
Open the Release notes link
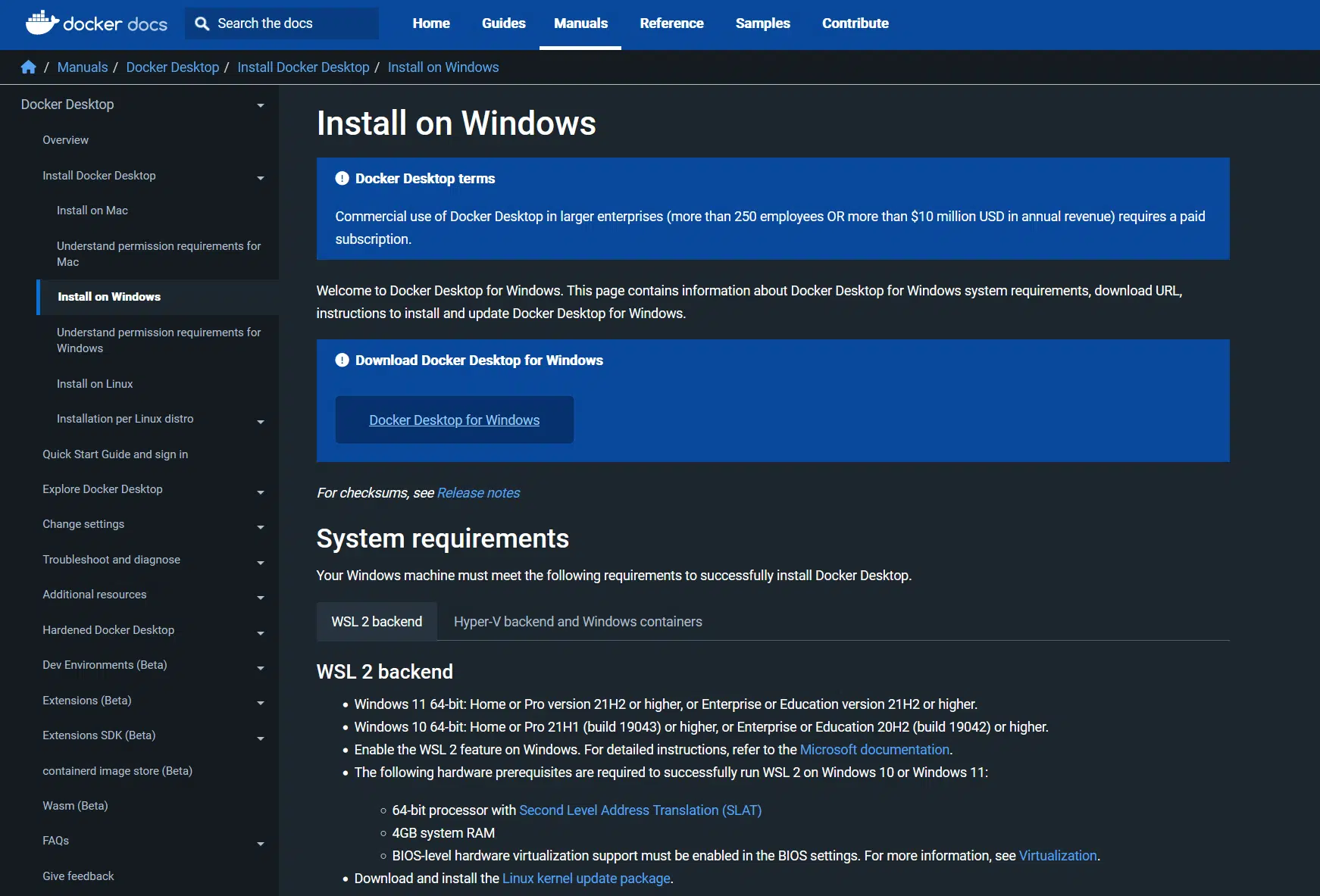478,493
